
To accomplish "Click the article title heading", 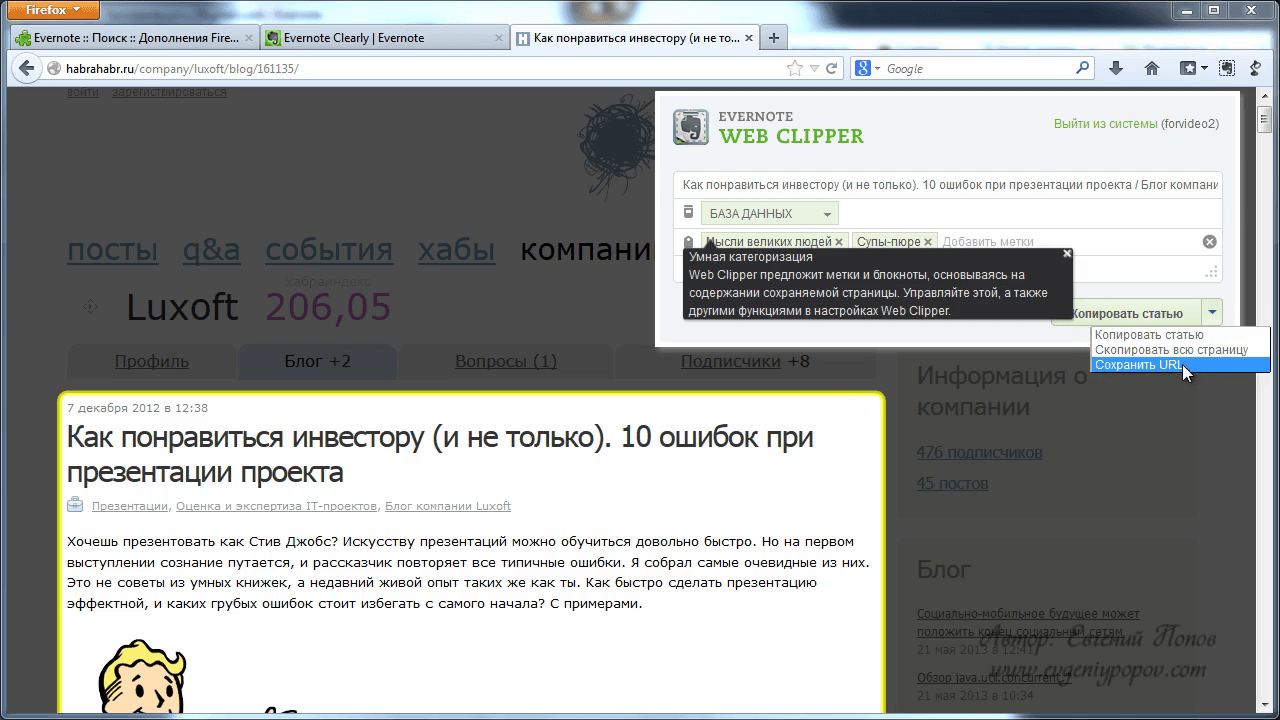I will pyautogui.click(x=440, y=454).
